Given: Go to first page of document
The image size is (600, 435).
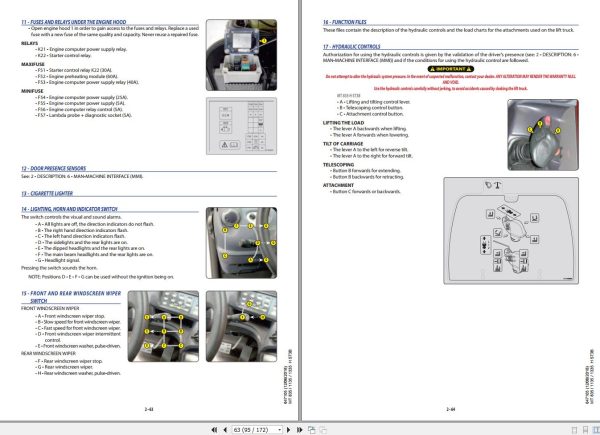Looking at the screenshot, I should pyautogui.click(x=214, y=430).
